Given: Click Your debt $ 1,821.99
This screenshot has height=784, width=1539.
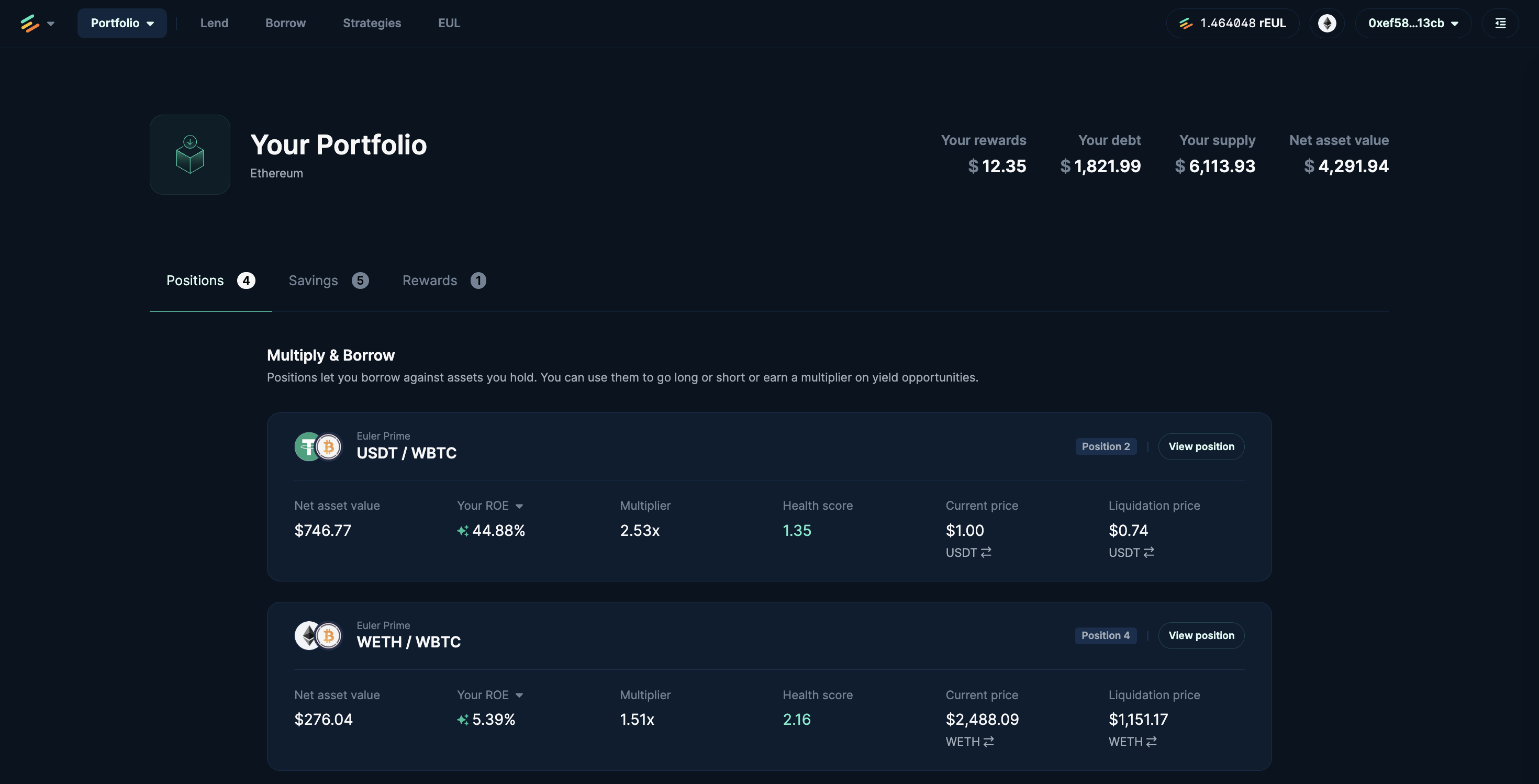Looking at the screenshot, I should point(1100,166).
